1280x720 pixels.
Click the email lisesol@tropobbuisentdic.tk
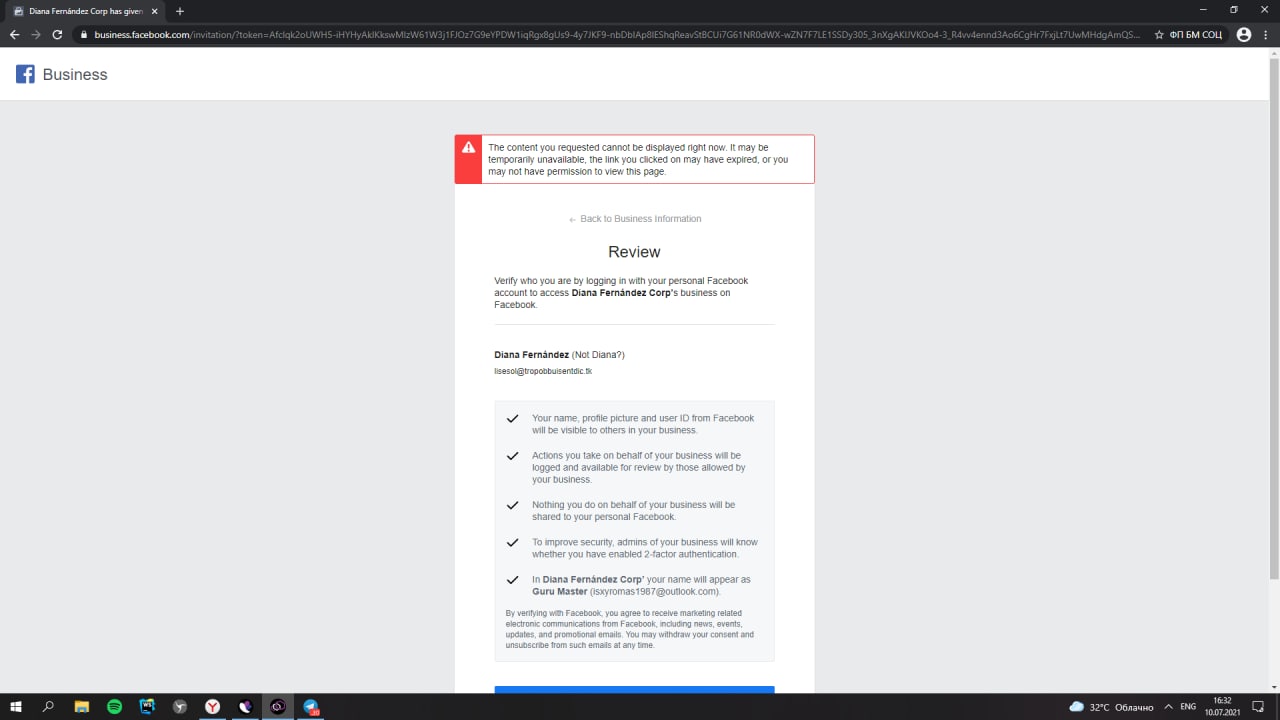[543, 371]
